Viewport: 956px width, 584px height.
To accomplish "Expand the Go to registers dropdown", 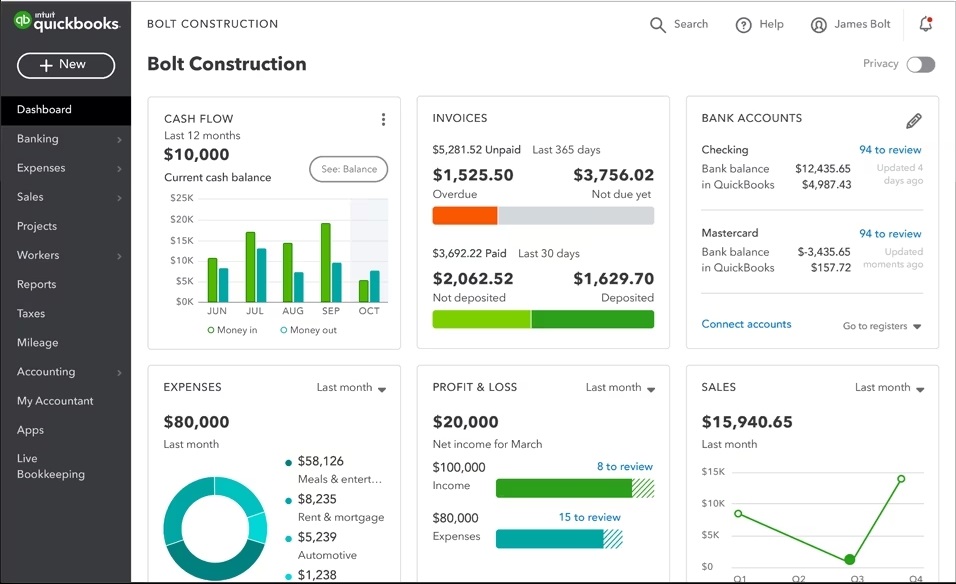I will coord(881,326).
